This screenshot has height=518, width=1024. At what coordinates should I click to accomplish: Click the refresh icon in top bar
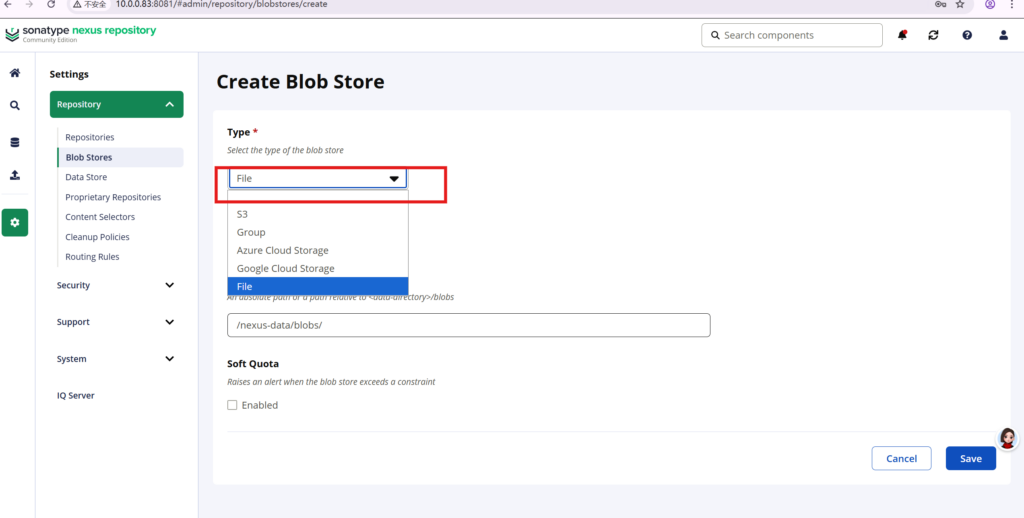coord(933,35)
